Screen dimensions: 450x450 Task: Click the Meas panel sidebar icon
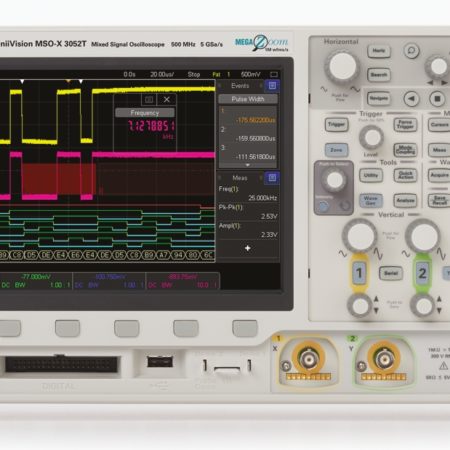[x=272, y=178]
